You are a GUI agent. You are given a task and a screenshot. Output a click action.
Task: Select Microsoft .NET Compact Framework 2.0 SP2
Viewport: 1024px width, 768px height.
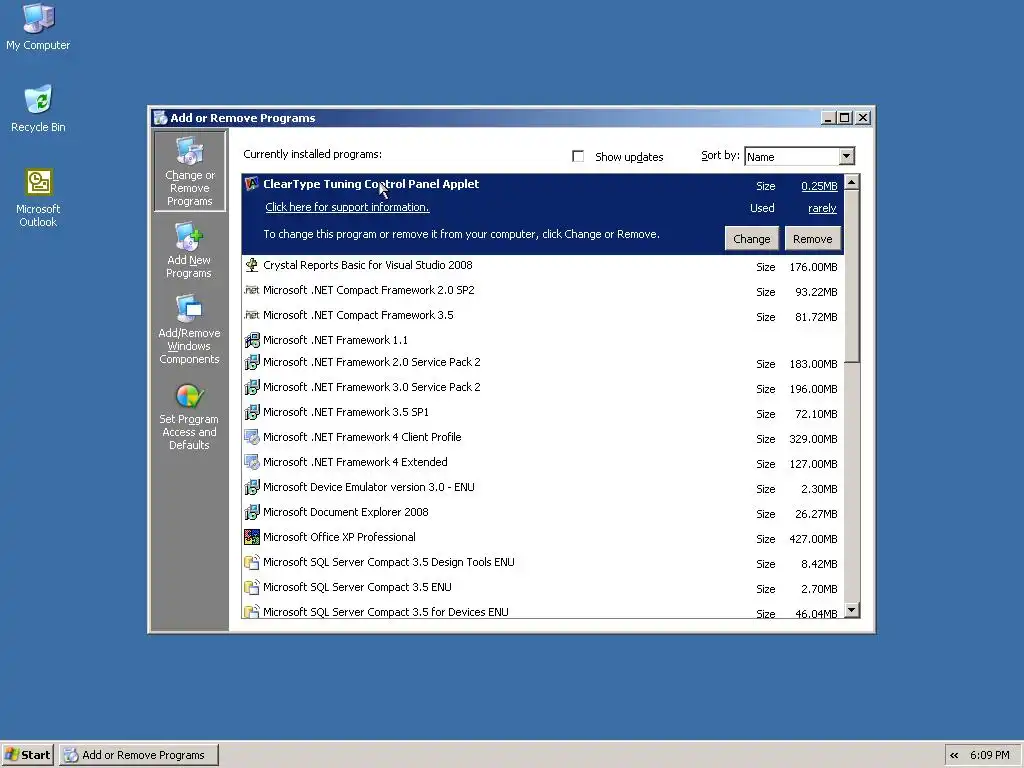coord(542,291)
